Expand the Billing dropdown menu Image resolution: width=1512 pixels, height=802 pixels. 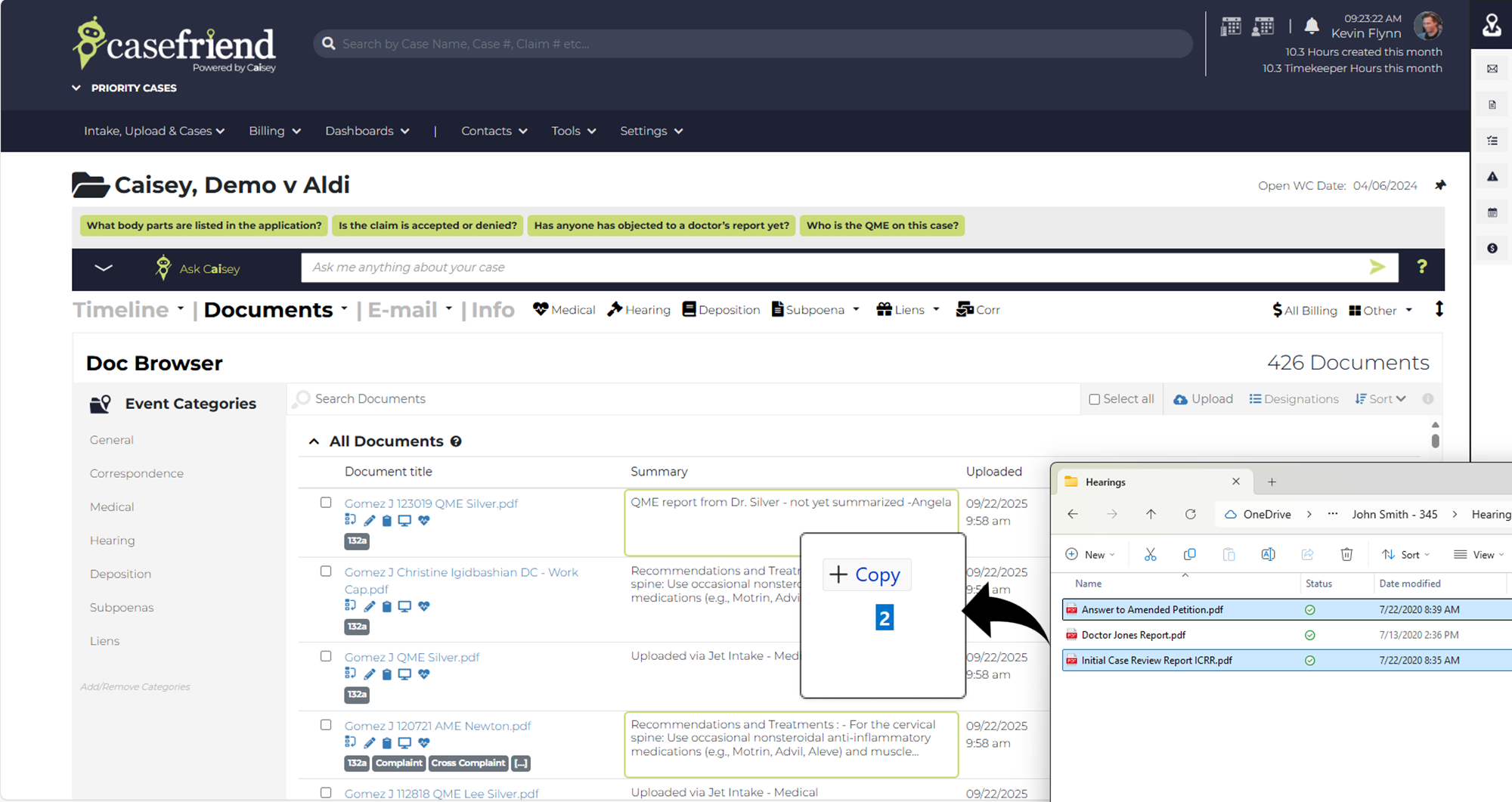pos(274,131)
